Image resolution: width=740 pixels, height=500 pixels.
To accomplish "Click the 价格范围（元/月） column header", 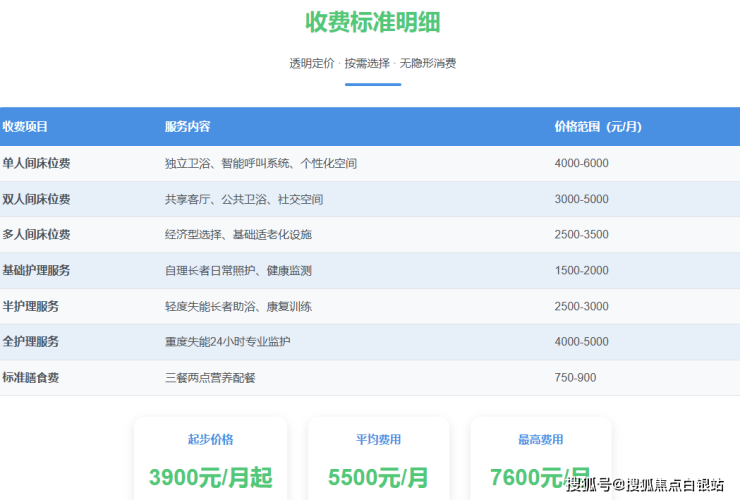I will pos(597,127).
